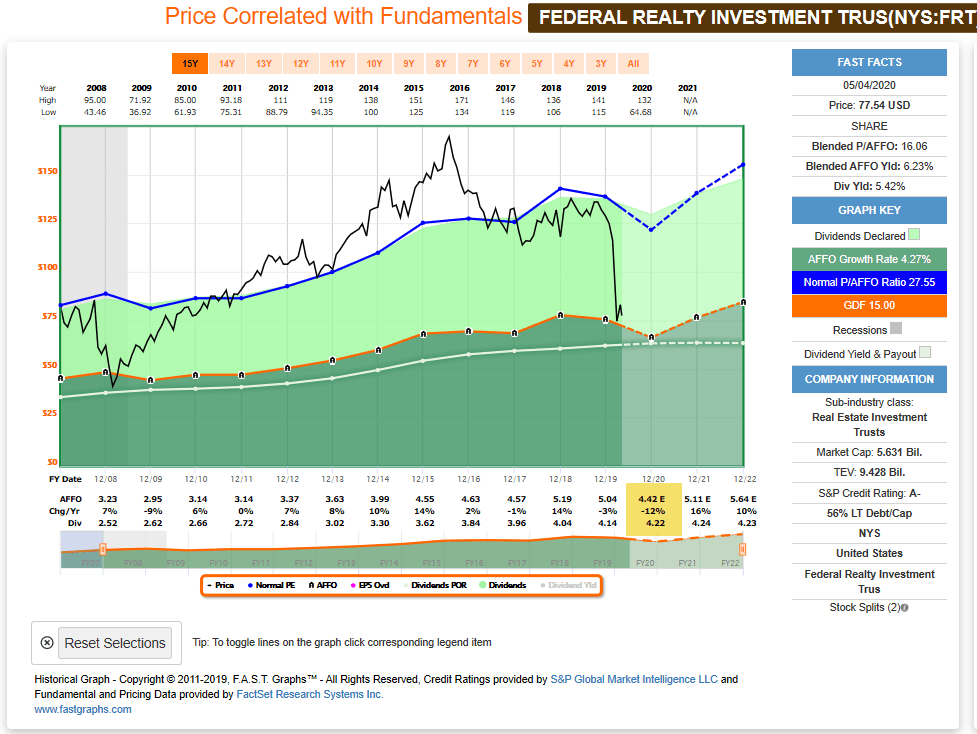
Task: Click the GRAPH KEY panel header
Action: [x=869, y=210]
